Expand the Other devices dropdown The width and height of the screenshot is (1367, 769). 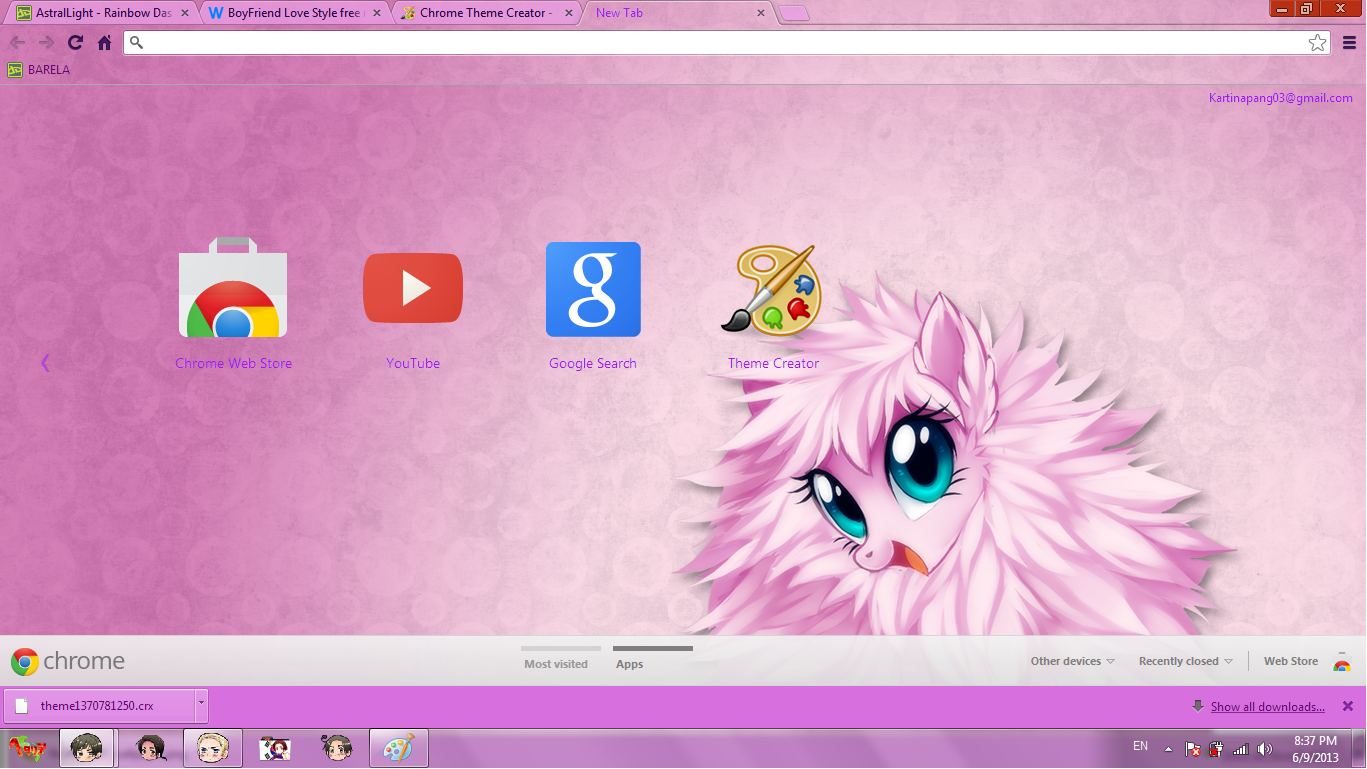[x=1071, y=660]
